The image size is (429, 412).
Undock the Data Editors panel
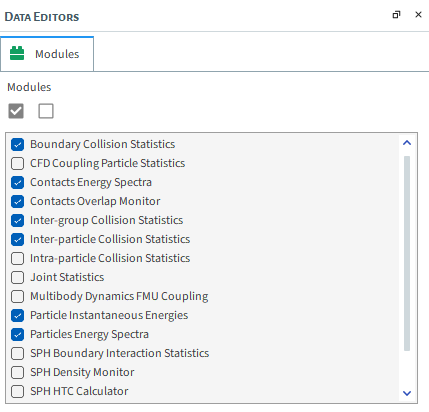click(396, 15)
